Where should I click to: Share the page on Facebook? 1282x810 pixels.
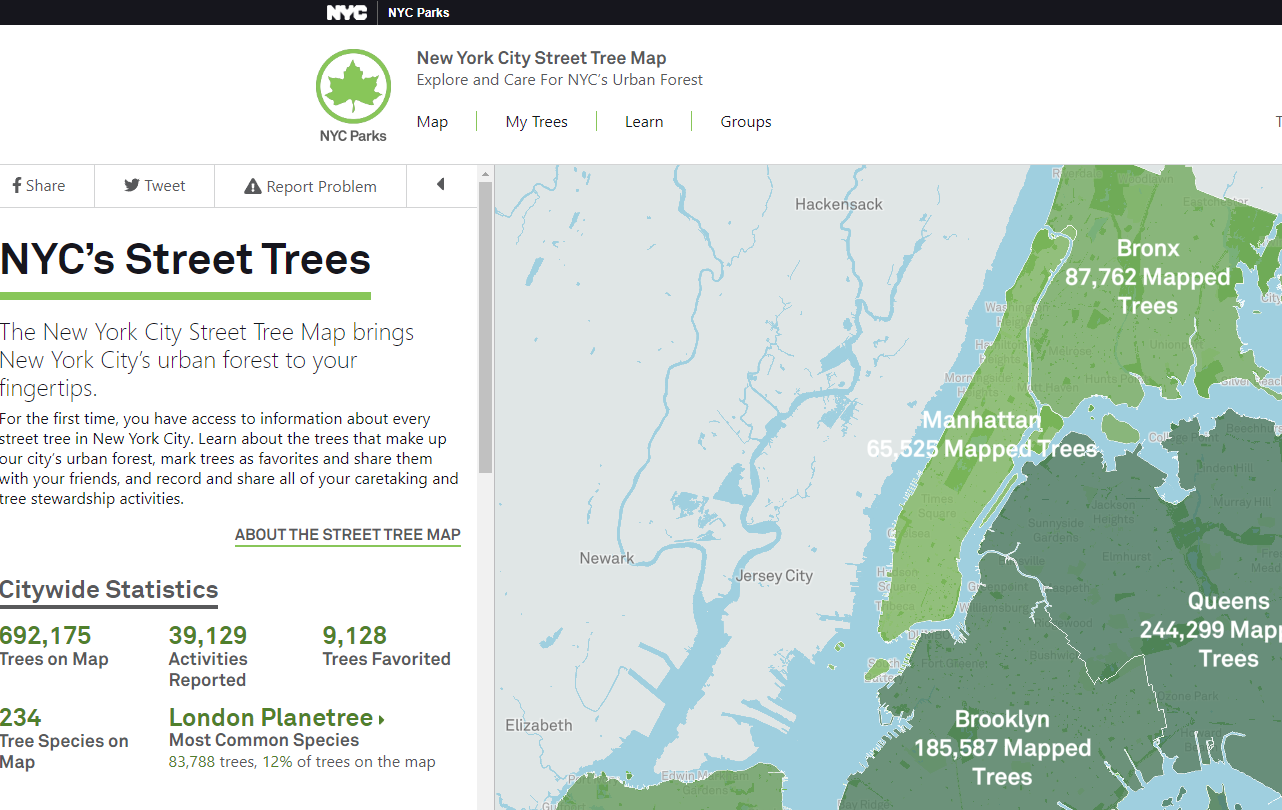coord(40,186)
